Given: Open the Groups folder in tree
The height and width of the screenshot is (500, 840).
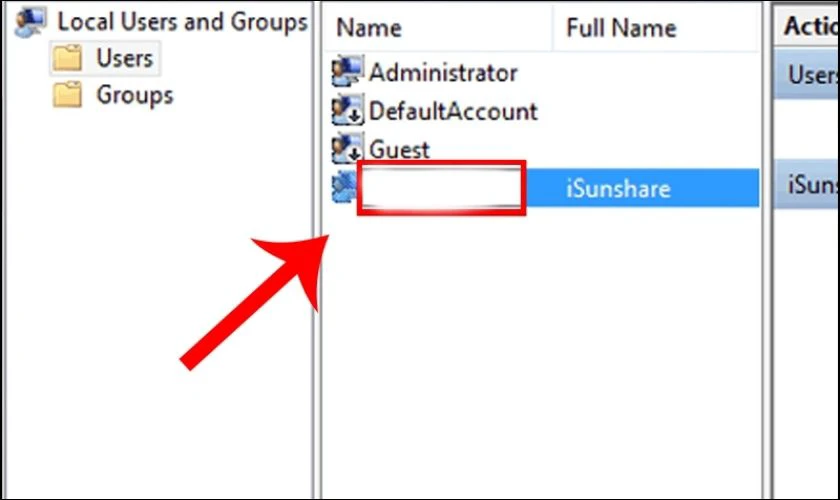Looking at the screenshot, I should pos(134,95).
